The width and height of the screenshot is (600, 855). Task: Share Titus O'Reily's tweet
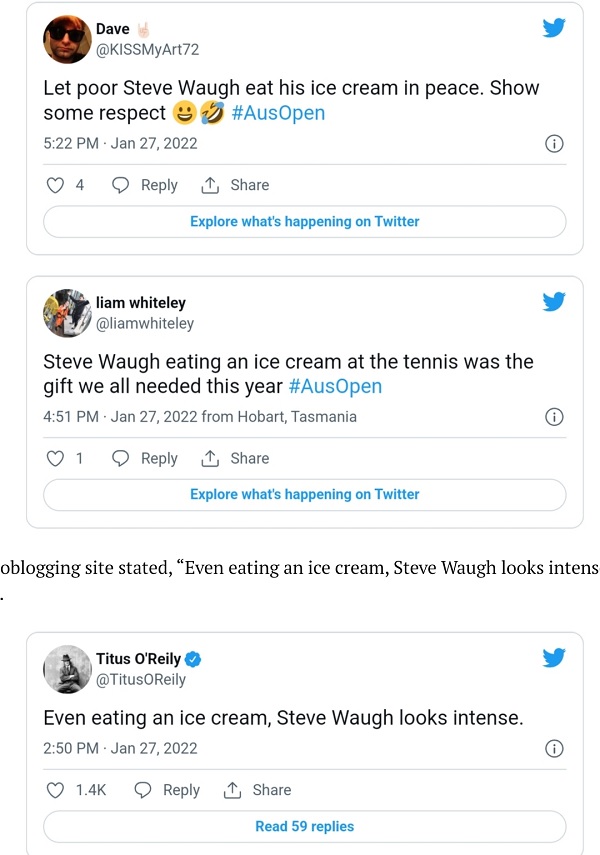point(257,790)
